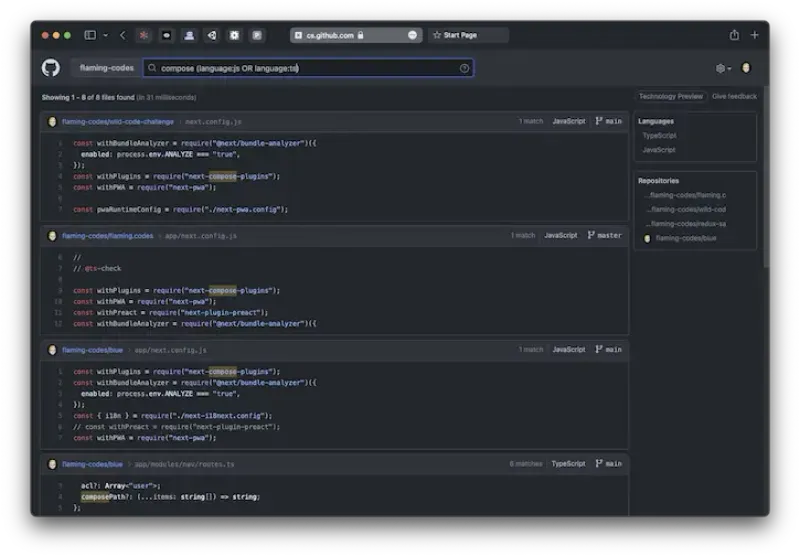Screen dimensions: 800x557
Task: Open the sidebar dropdown chevron
Action: (106, 35)
